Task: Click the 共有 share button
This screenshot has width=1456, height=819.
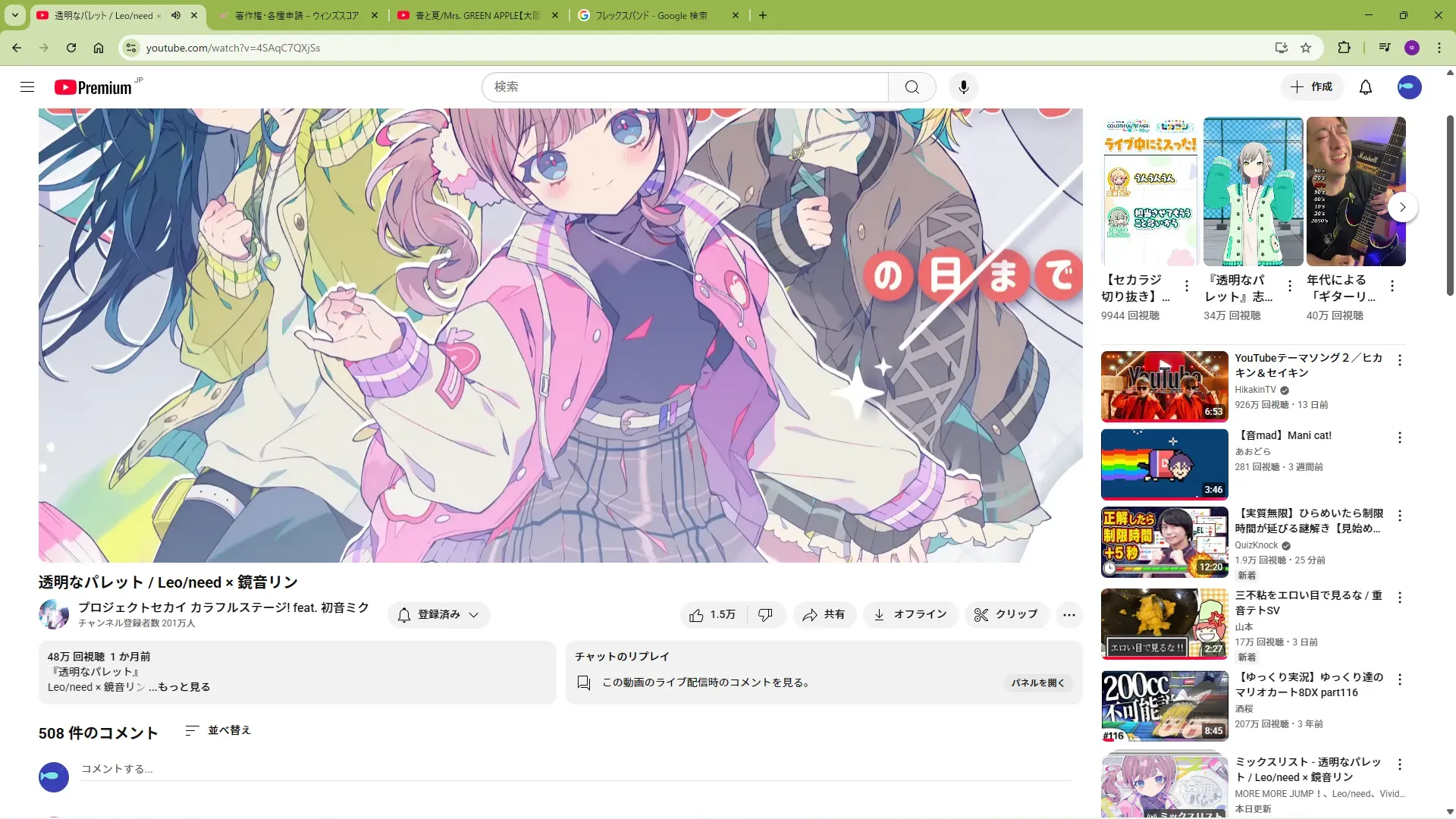Action: point(824,614)
